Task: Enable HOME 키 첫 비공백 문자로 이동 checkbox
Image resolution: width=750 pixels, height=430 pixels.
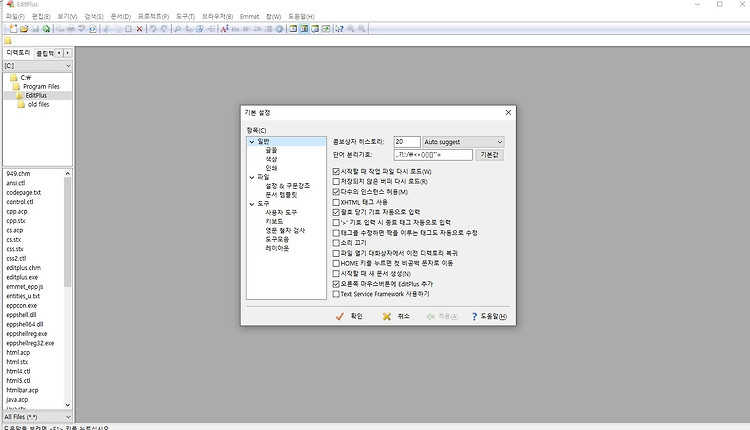Action: 336,263
